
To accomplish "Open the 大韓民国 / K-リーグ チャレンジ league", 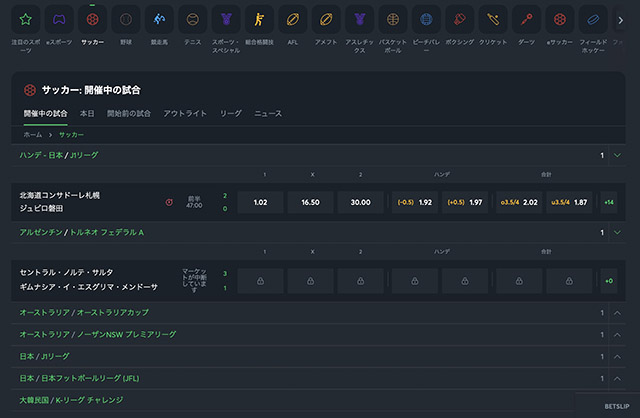I will pos(71,400).
